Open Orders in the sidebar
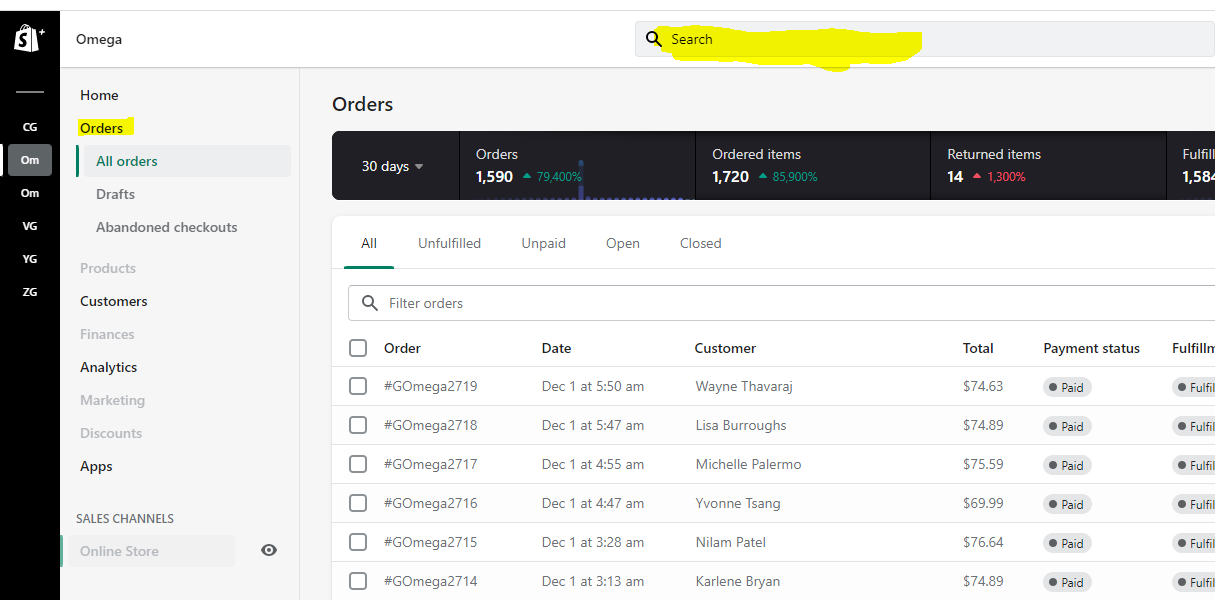 (x=101, y=128)
